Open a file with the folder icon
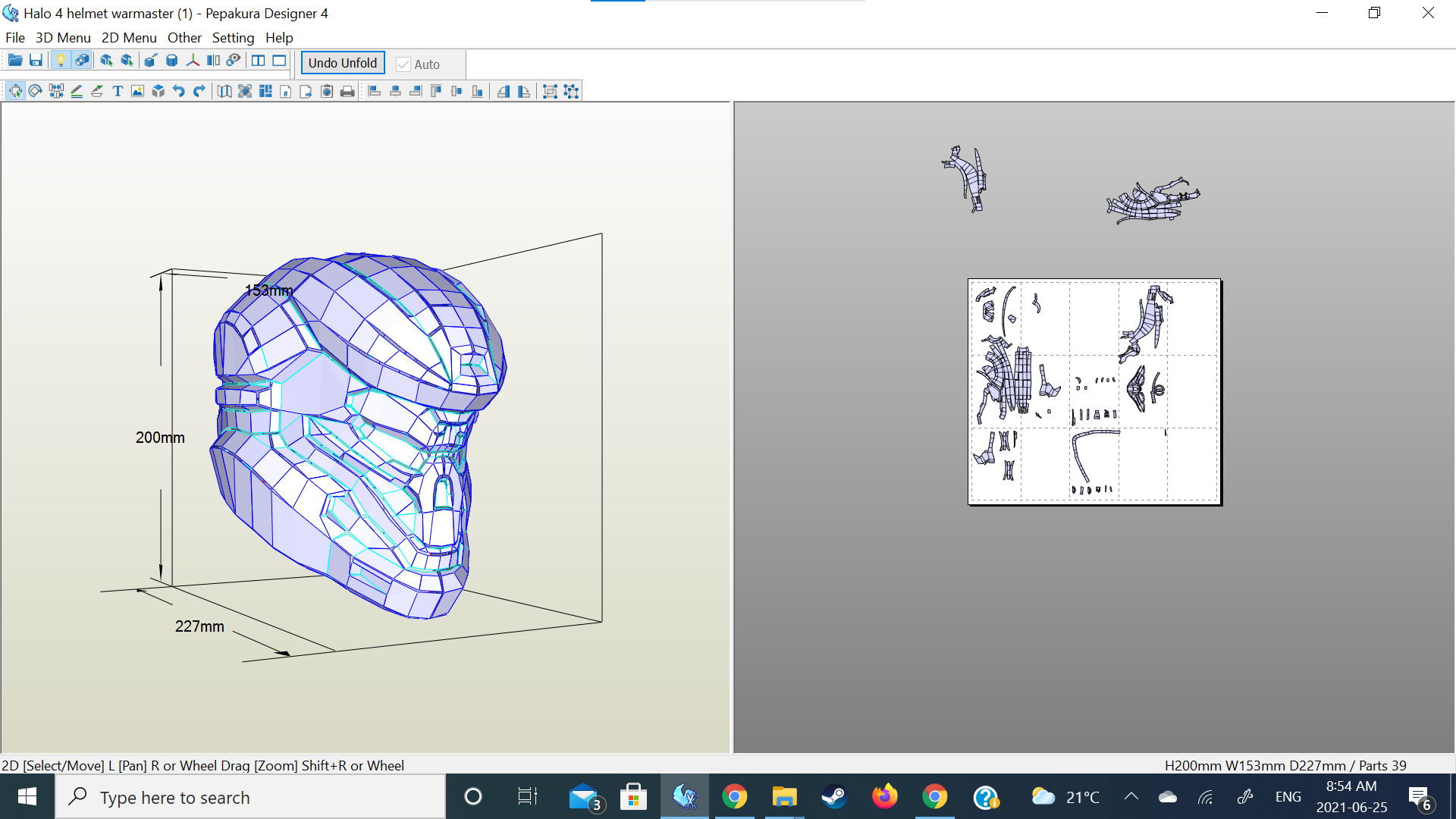This screenshot has height=819, width=1456. [x=15, y=61]
